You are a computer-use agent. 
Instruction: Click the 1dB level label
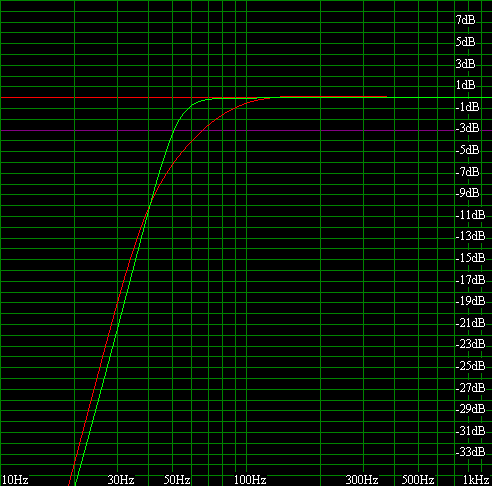coord(466,85)
